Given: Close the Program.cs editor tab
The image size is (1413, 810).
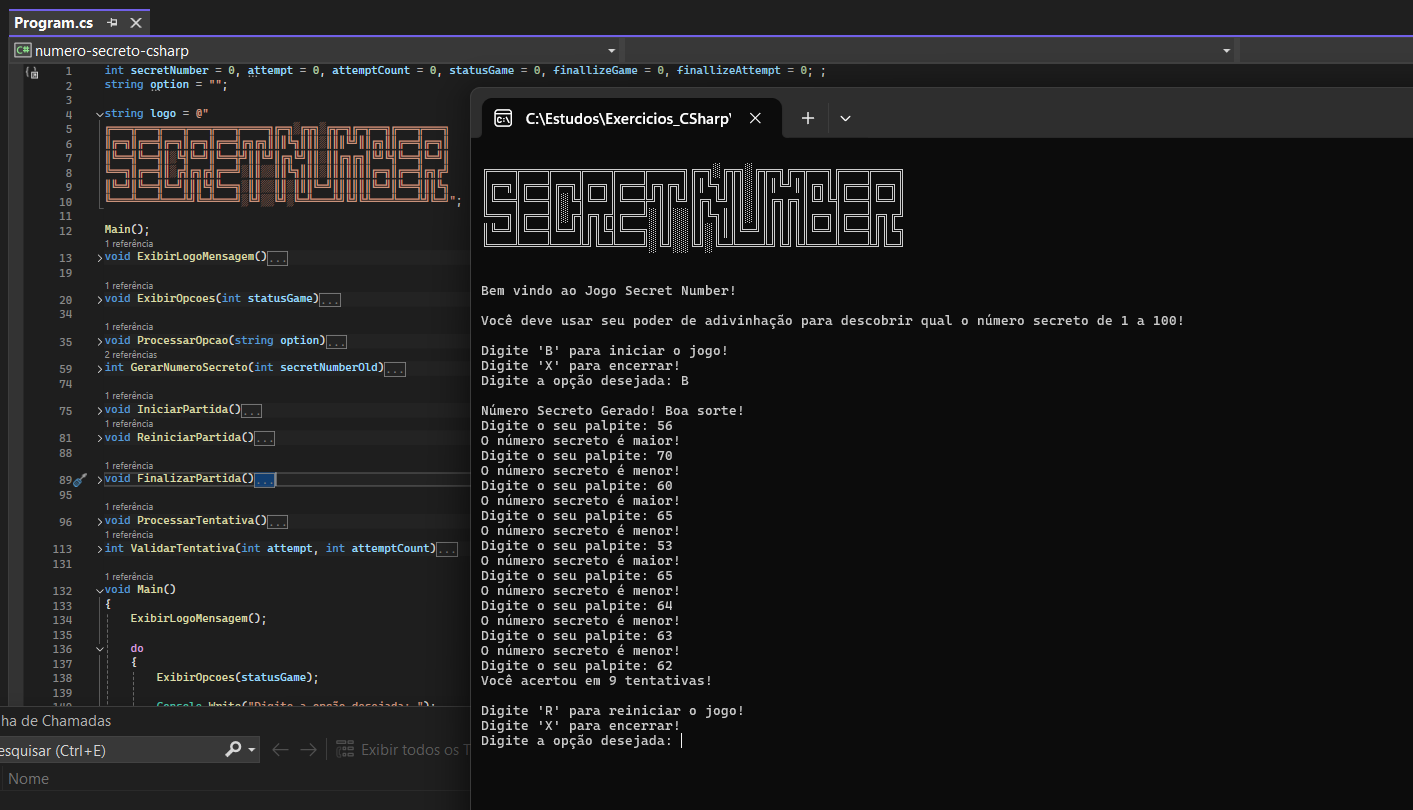Looking at the screenshot, I should click(136, 22).
